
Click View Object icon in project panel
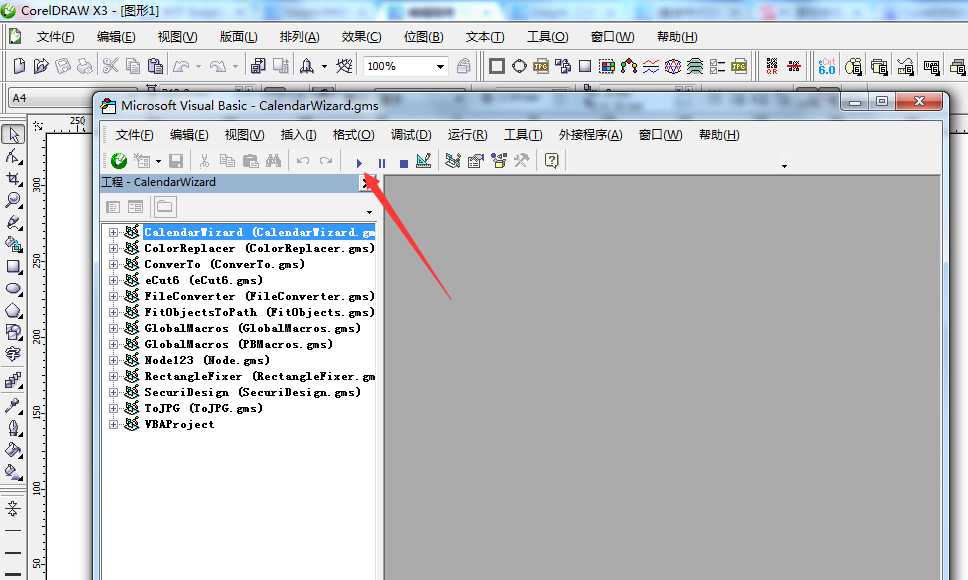(135, 207)
